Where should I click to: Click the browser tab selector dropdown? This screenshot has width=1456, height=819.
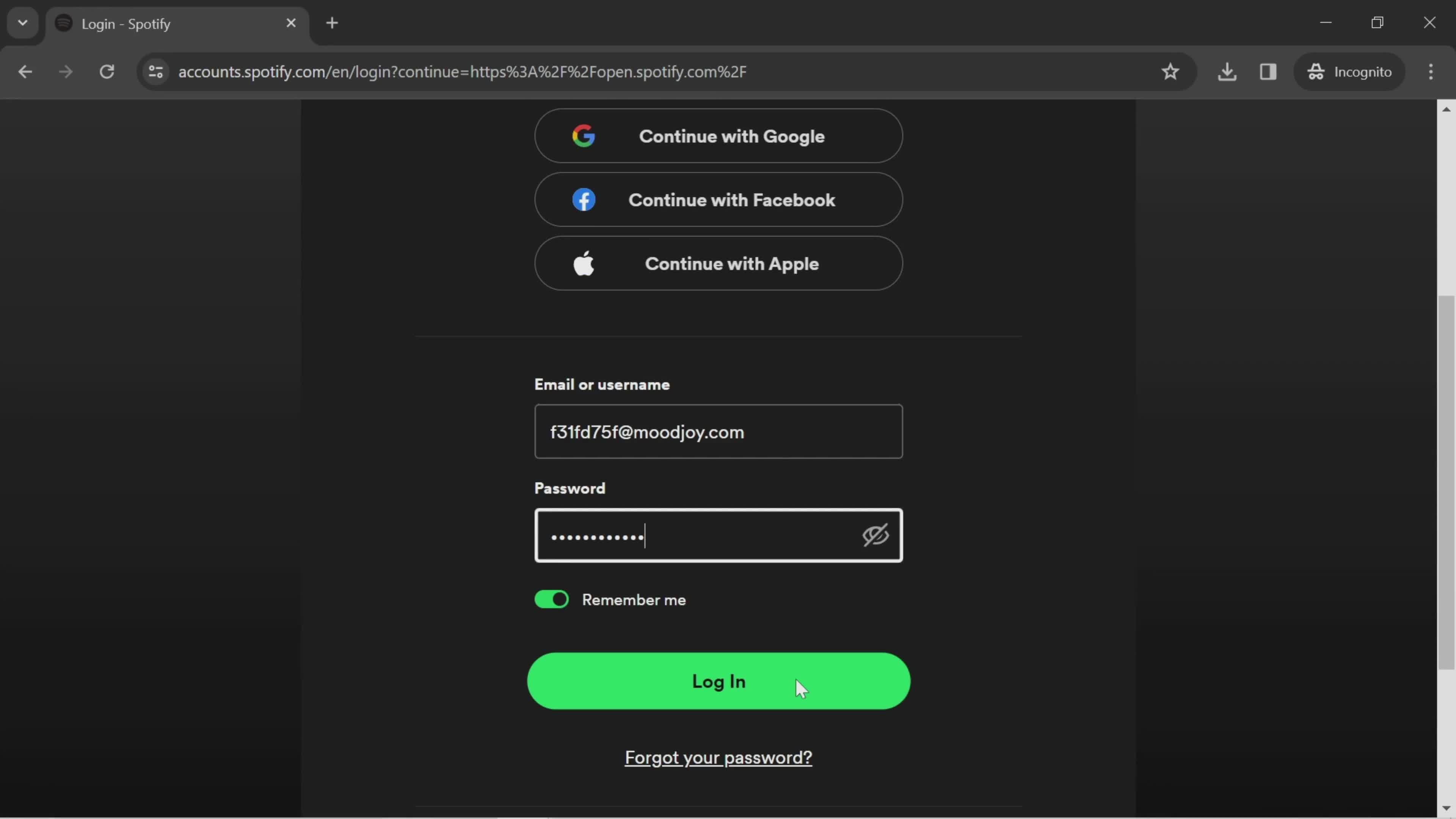pos(22,22)
